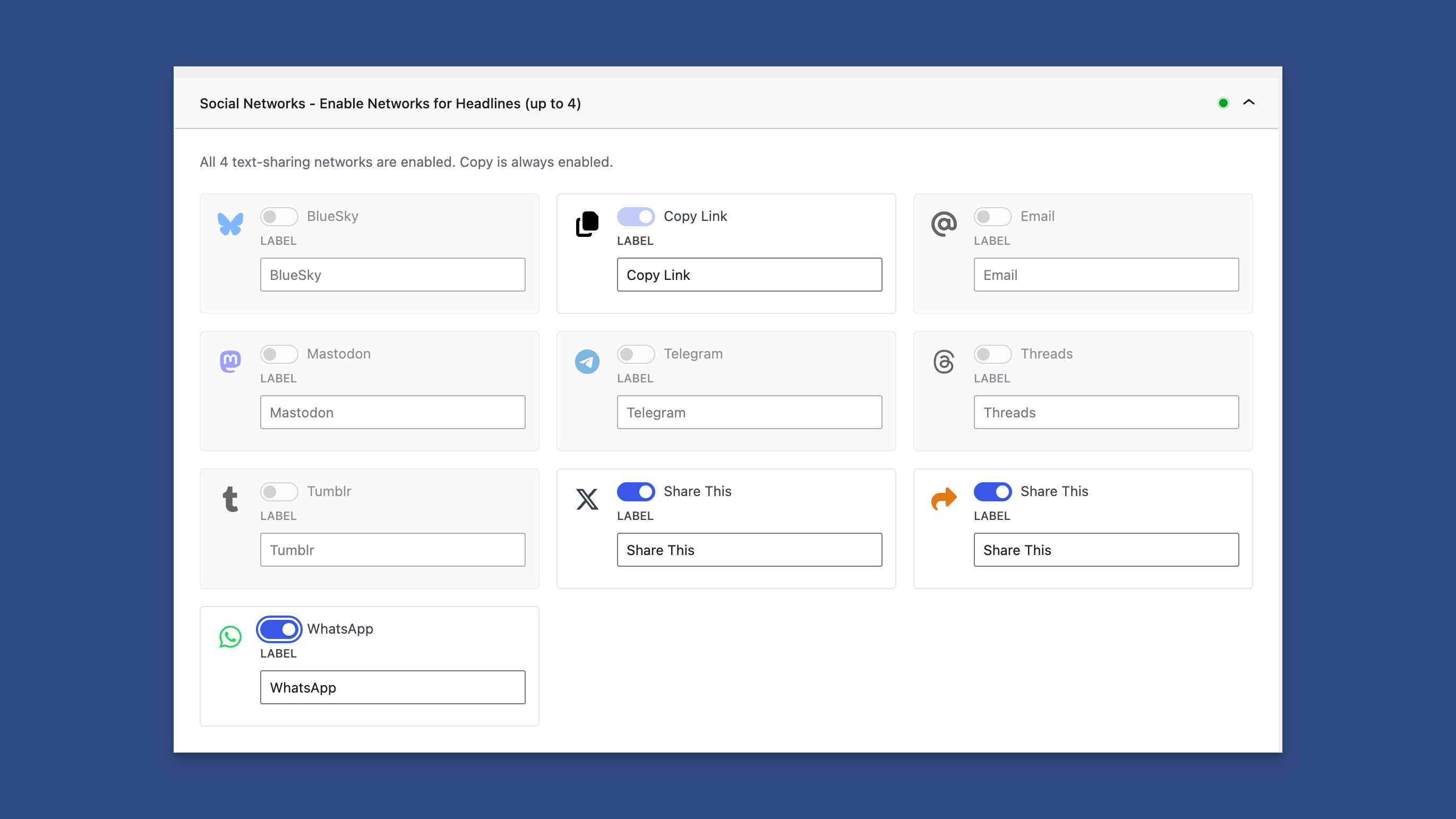Screen dimensions: 1456x819
Task: Click the Telegram paper plane icon
Action: (587, 361)
